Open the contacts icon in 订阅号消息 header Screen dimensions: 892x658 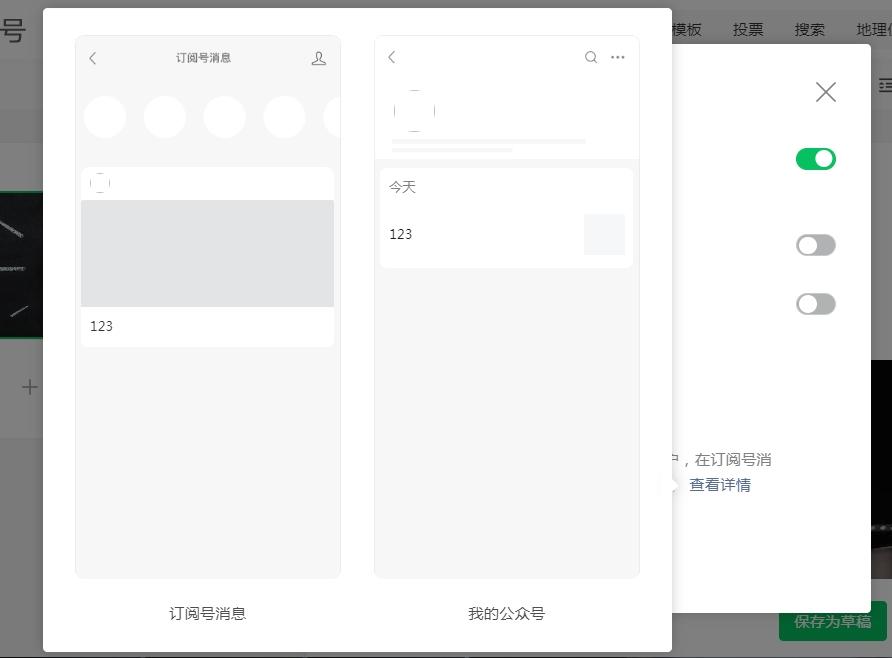pos(318,58)
